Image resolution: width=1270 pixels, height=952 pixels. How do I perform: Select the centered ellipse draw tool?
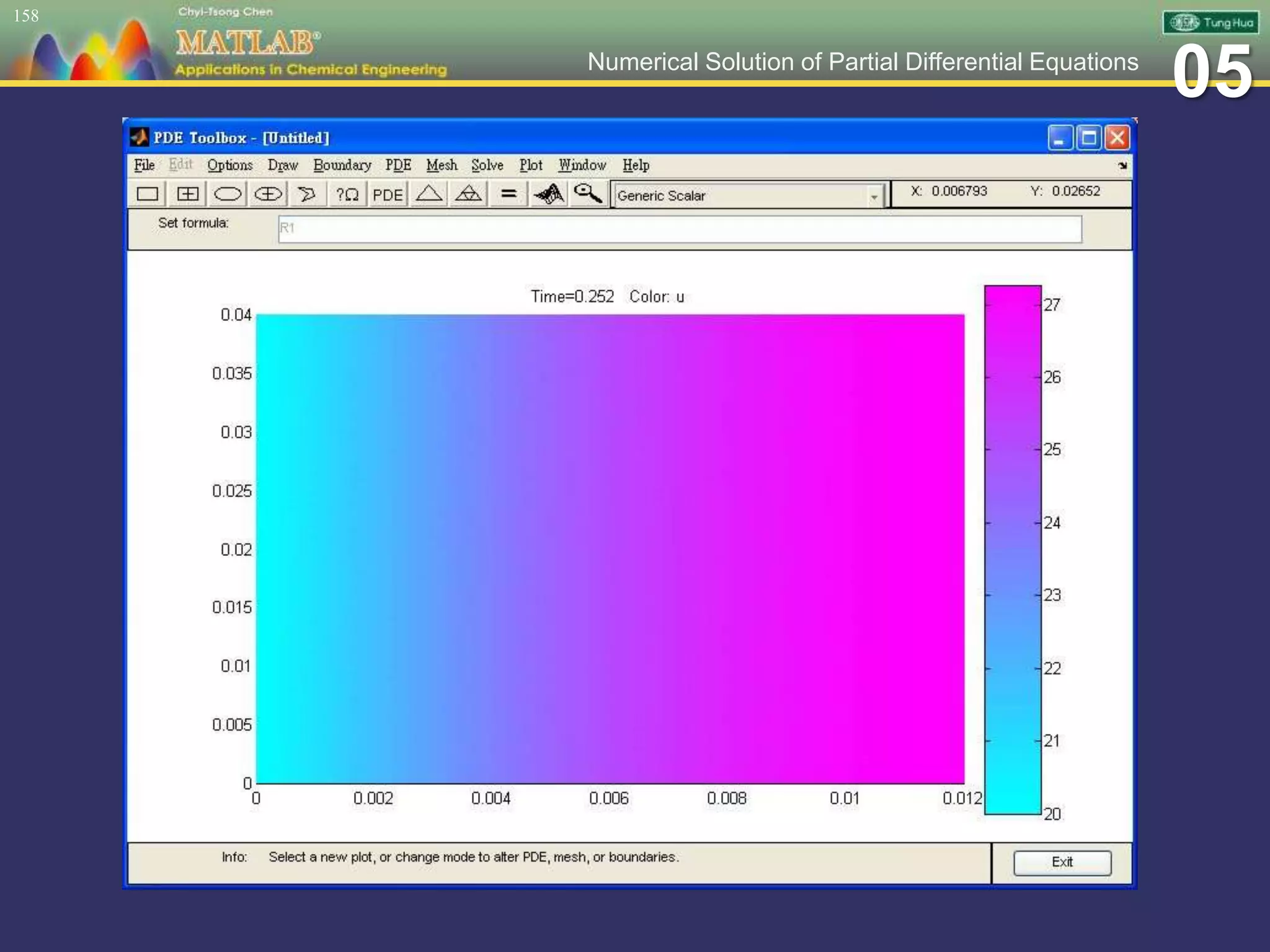coord(268,195)
